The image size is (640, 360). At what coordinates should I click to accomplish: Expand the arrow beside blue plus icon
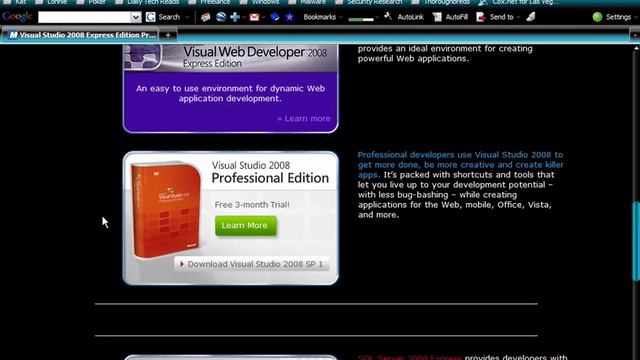tap(244, 18)
